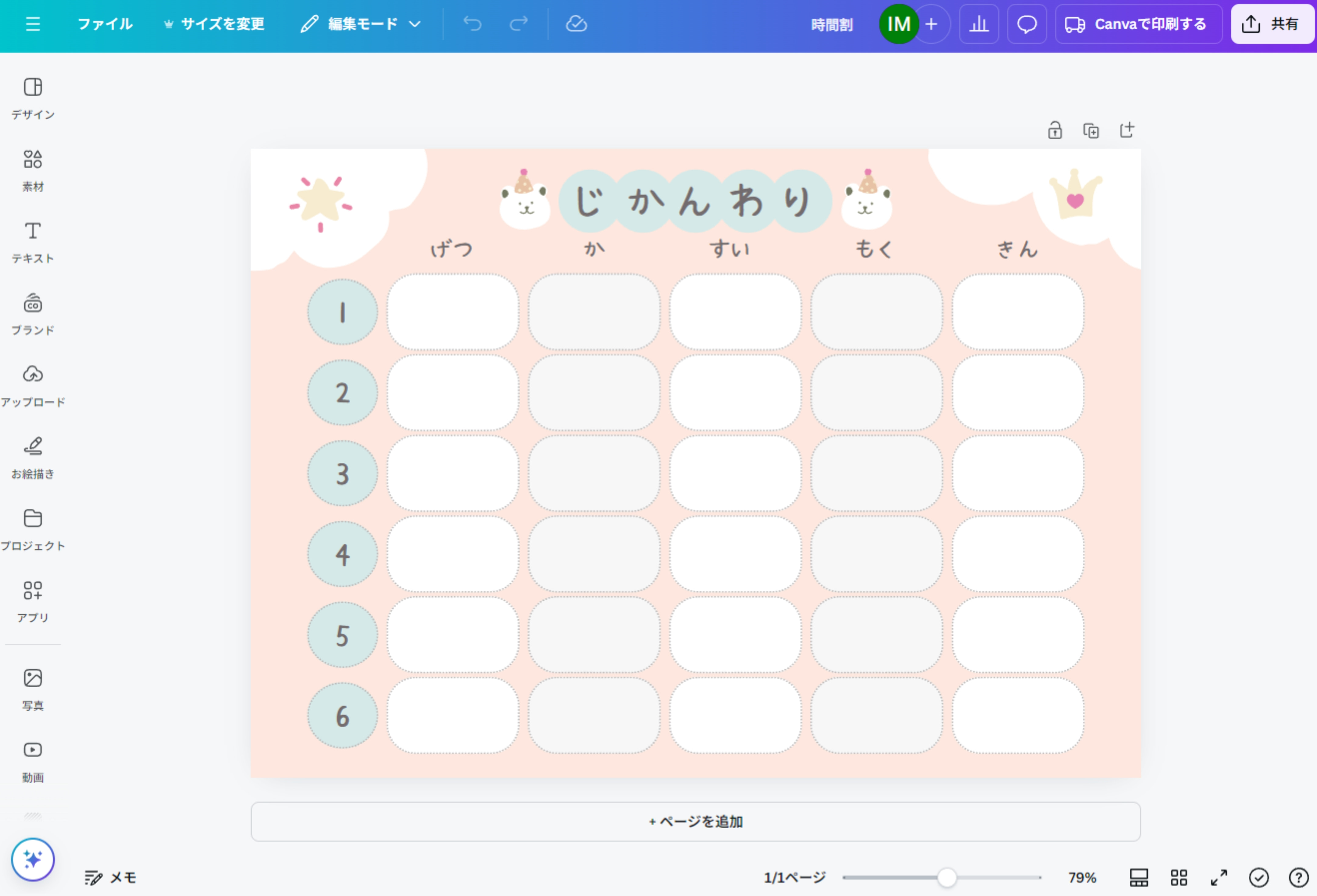This screenshot has width=1317, height=896.
Task: Enter fullscreen present mode icon
Action: (1219, 877)
